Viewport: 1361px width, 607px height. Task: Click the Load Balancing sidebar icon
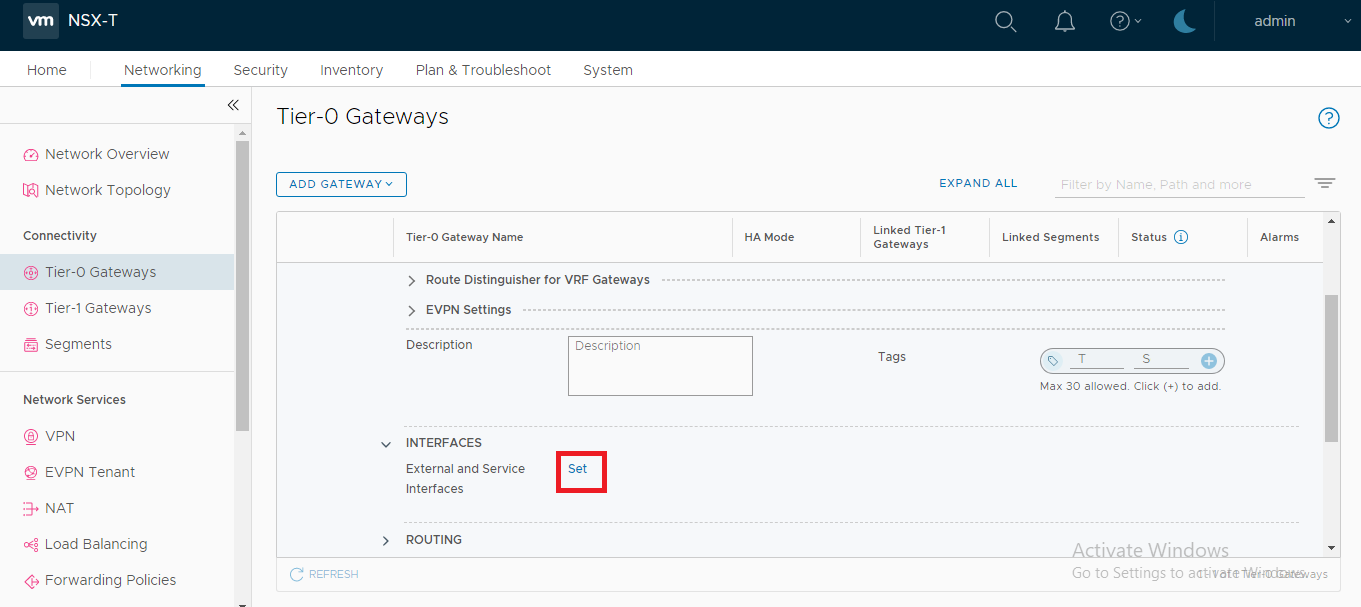30,545
